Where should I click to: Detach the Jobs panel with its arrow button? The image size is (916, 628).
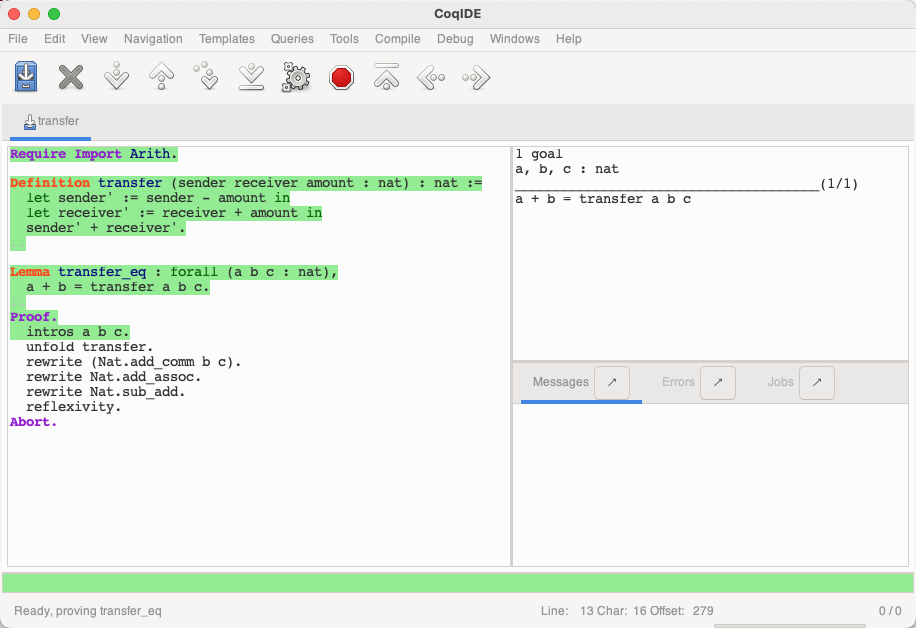tap(817, 383)
